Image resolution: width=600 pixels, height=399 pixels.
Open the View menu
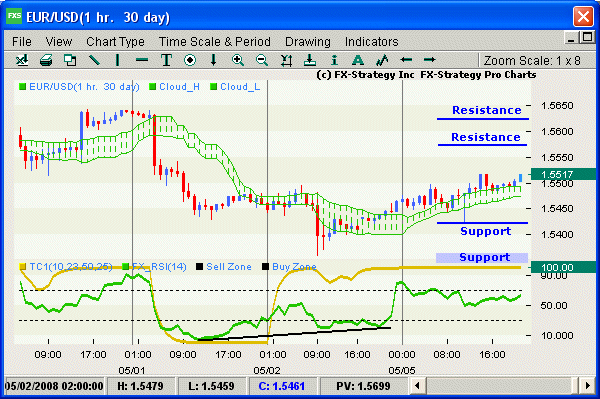59,41
